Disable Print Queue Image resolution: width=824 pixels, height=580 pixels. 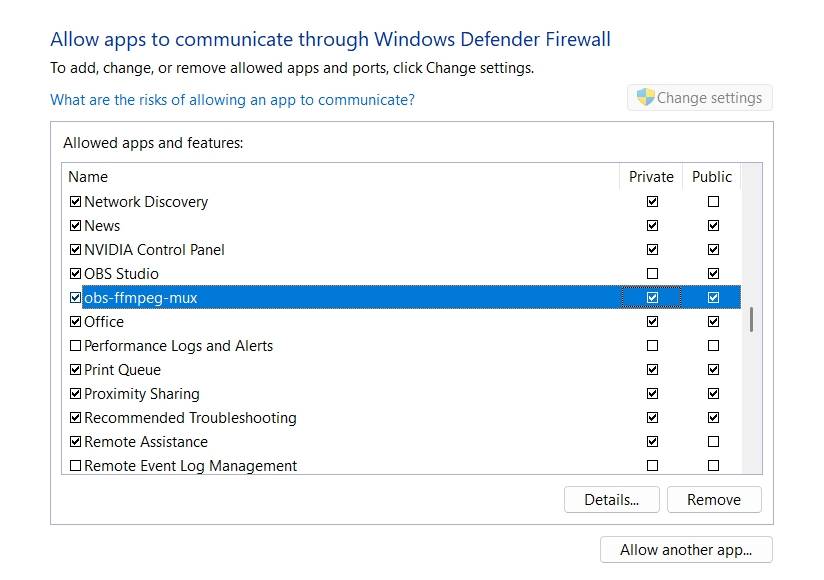pos(75,369)
